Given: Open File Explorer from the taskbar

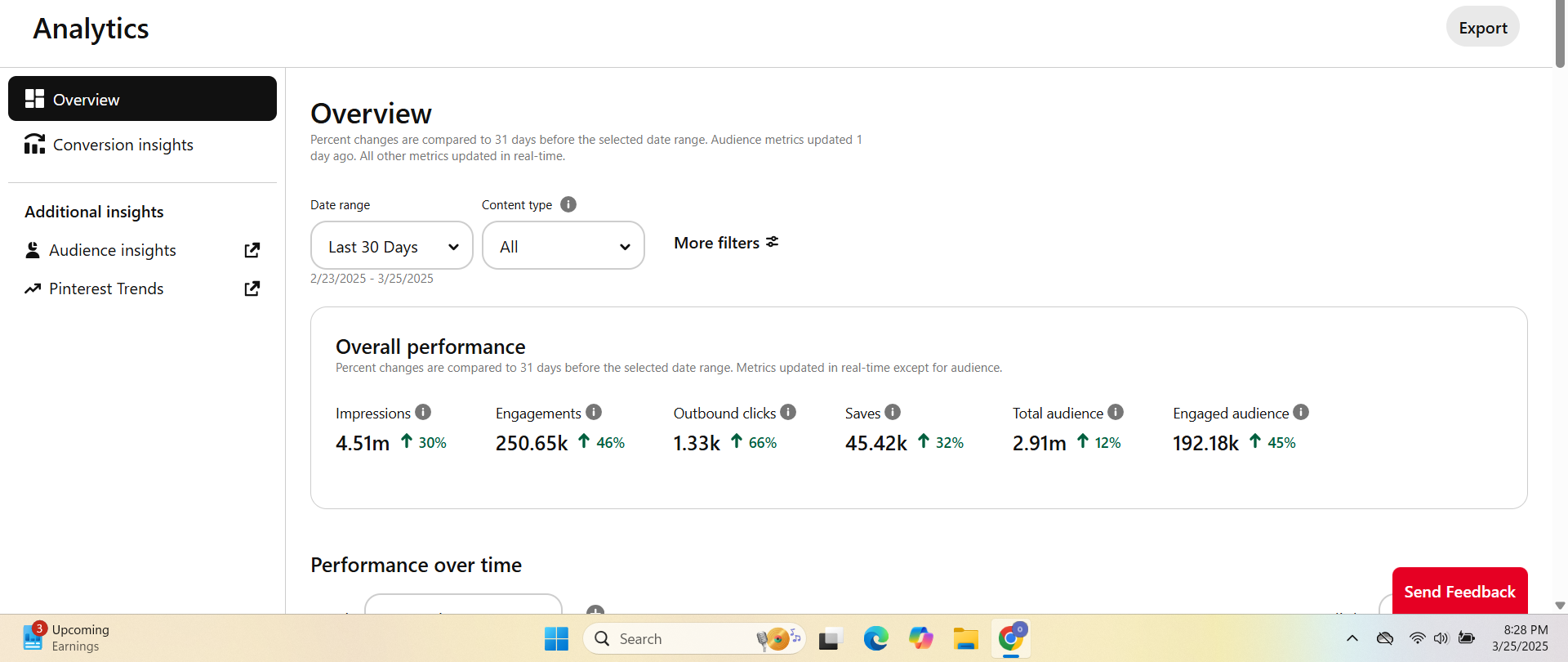Looking at the screenshot, I should [x=965, y=638].
